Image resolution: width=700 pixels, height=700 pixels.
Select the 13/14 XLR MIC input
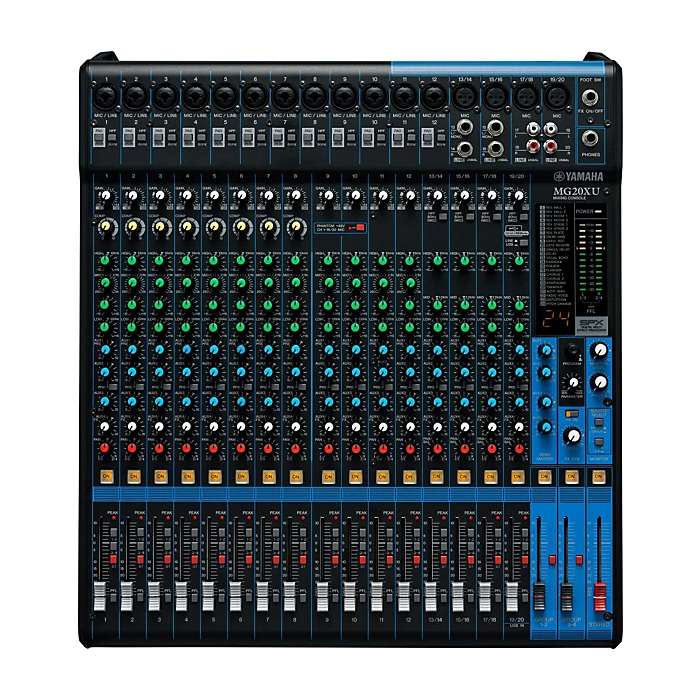[464, 96]
